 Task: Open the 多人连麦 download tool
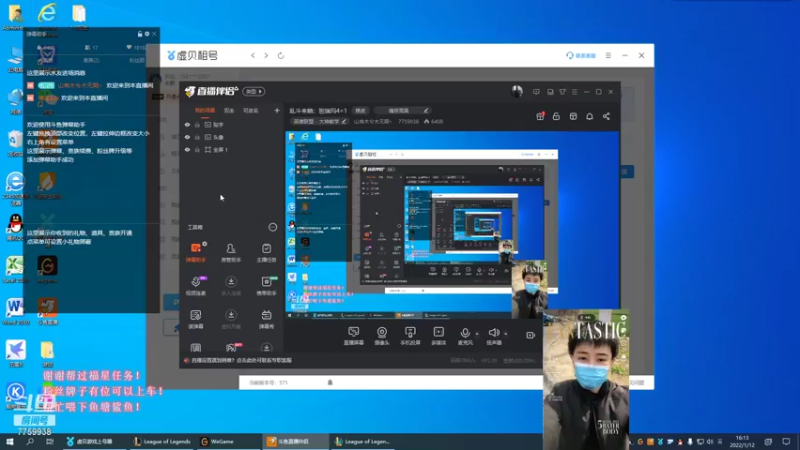(231, 286)
